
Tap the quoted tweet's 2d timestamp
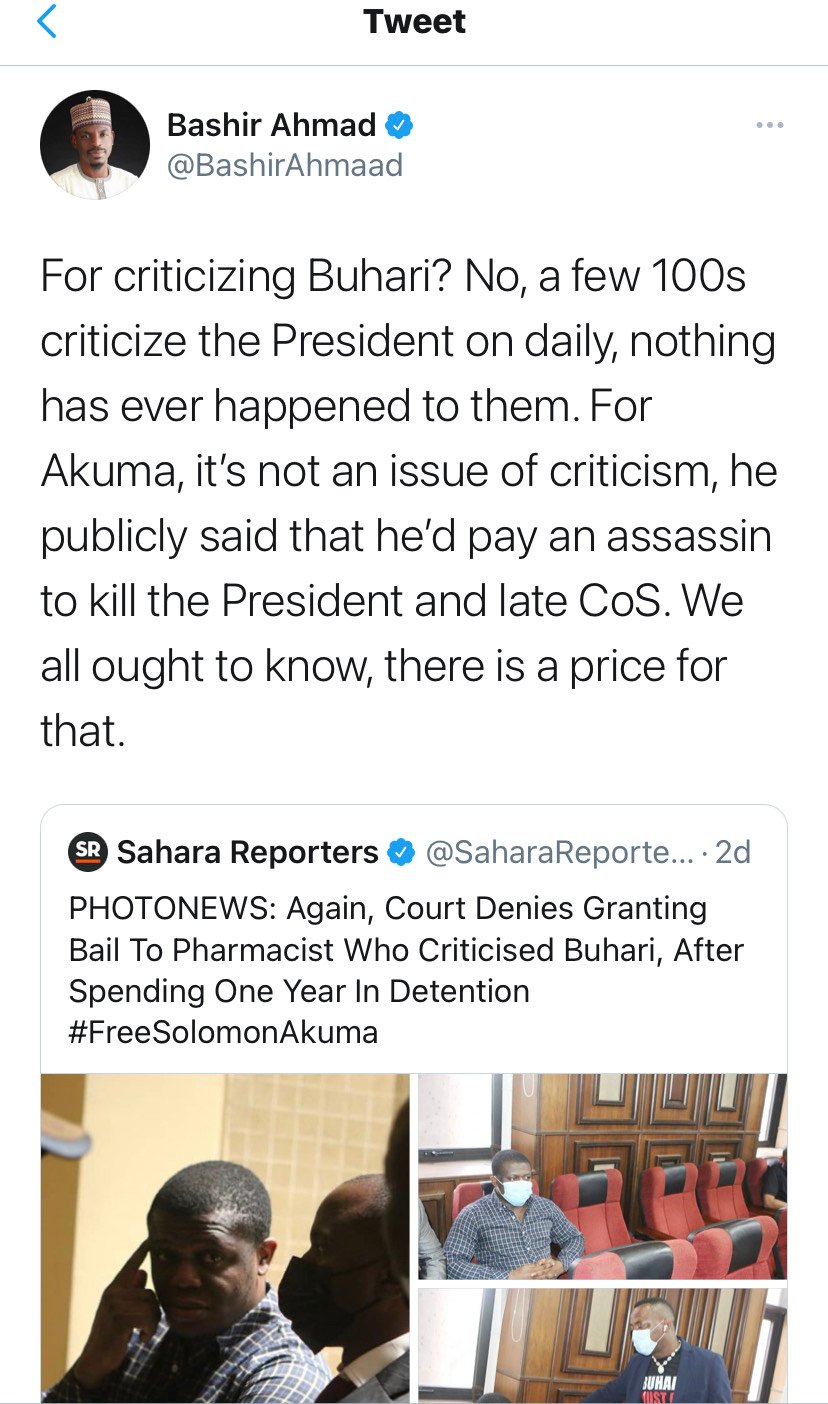pyautogui.click(x=734, y=852)
